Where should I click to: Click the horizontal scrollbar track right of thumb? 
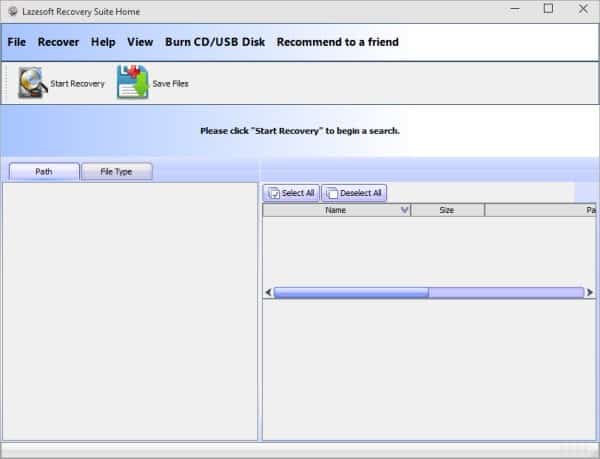506,293
